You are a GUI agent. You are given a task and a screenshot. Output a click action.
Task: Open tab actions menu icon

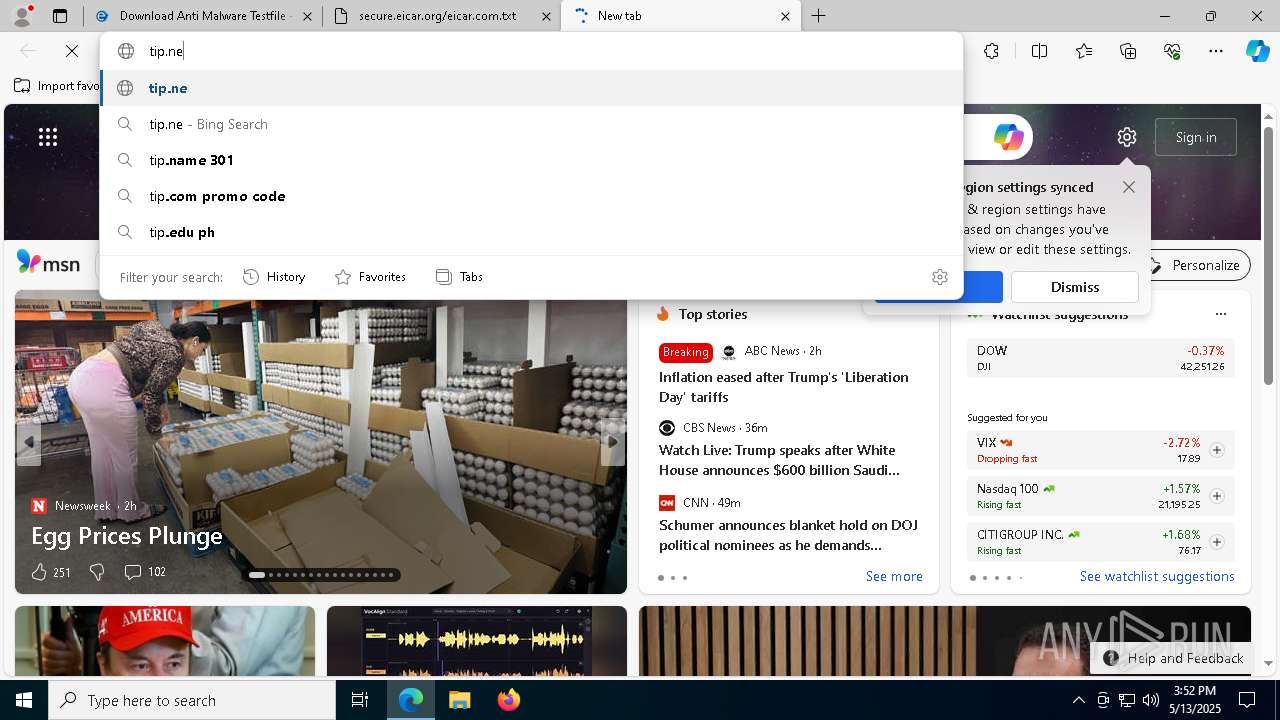(x=60, y=16)
